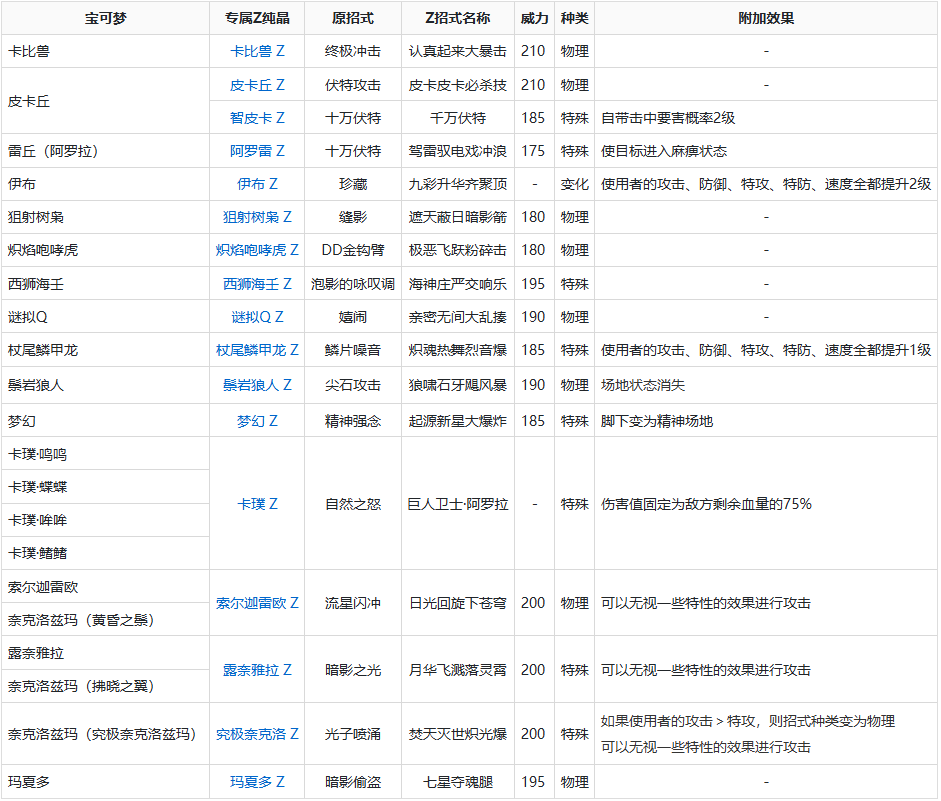Open the 狙射树枭 Z link
This screenshot has height=801, width=941.
click(x=257, y=217)
